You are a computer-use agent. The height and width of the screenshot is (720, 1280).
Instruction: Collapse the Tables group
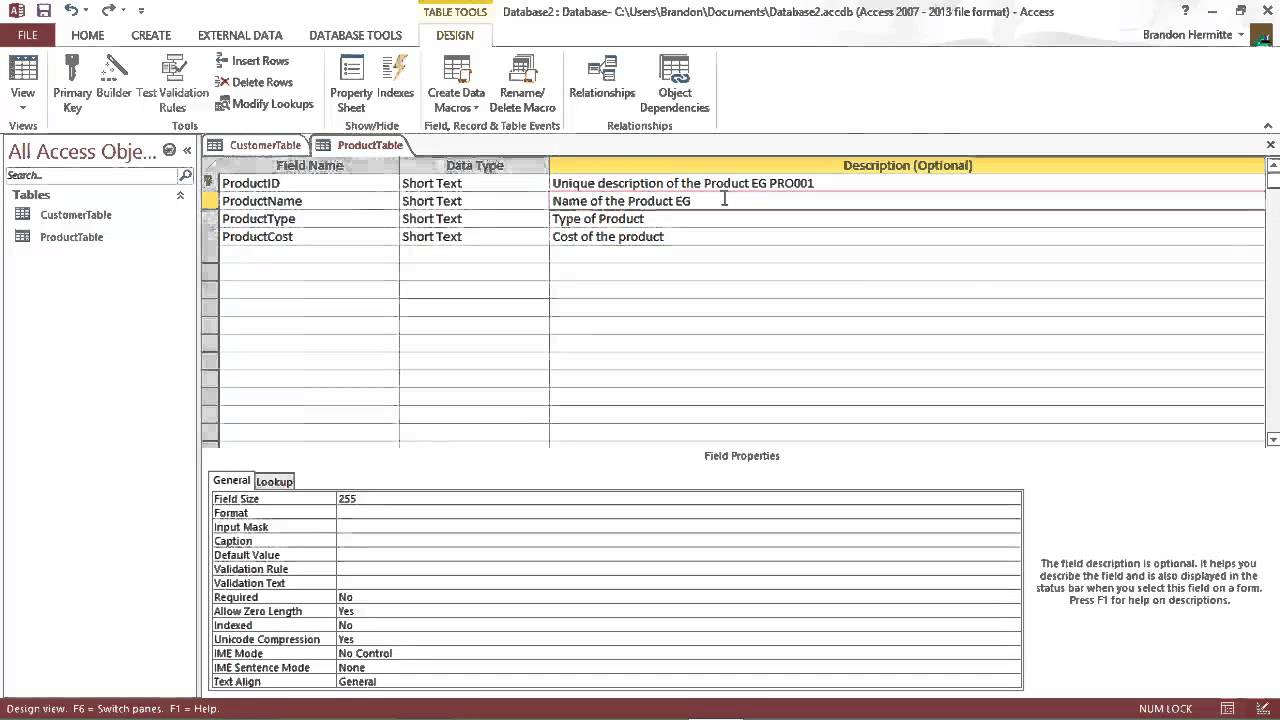click(180, 195)
